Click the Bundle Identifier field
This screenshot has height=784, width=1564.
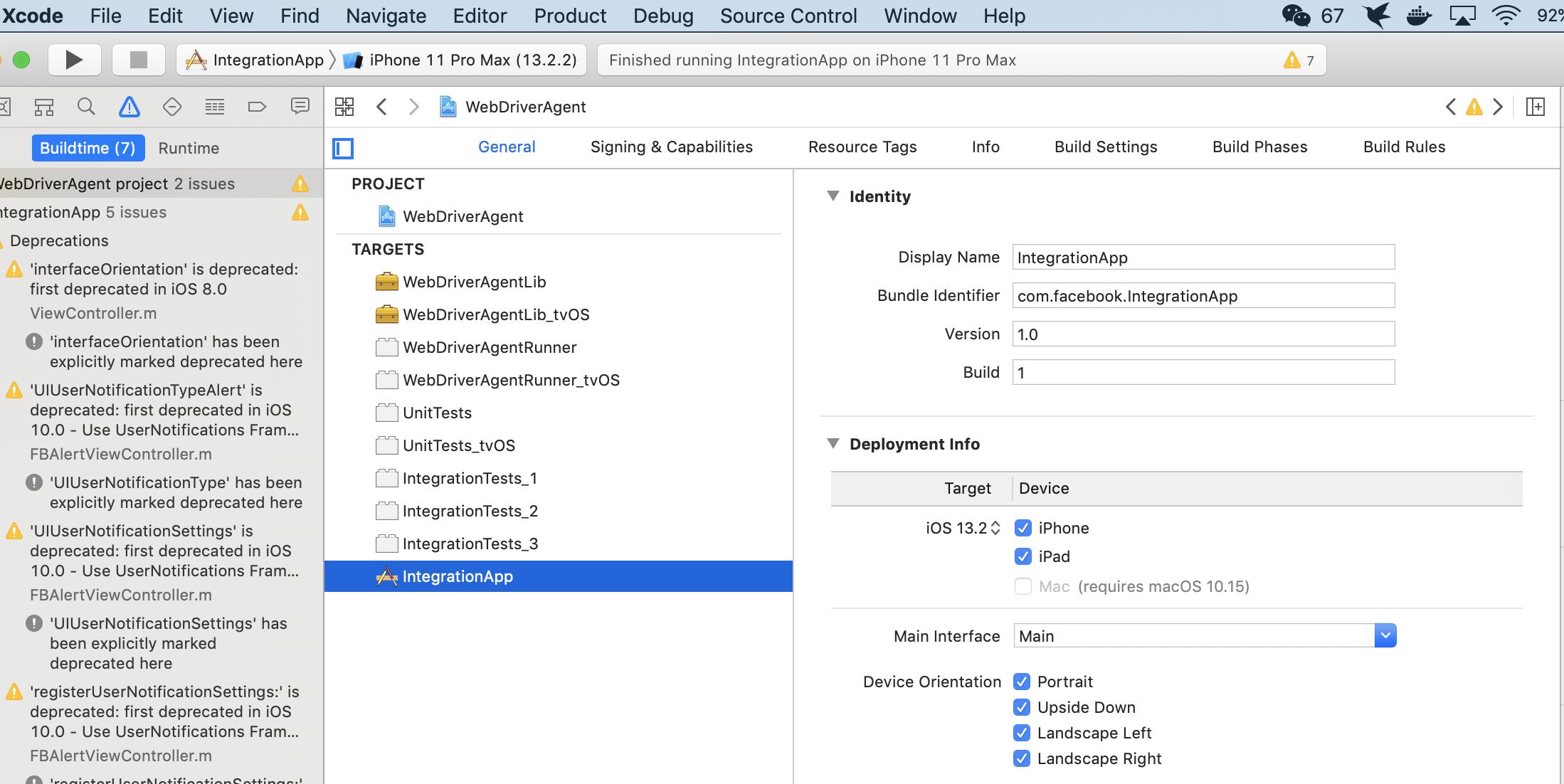pos(1203,295)
